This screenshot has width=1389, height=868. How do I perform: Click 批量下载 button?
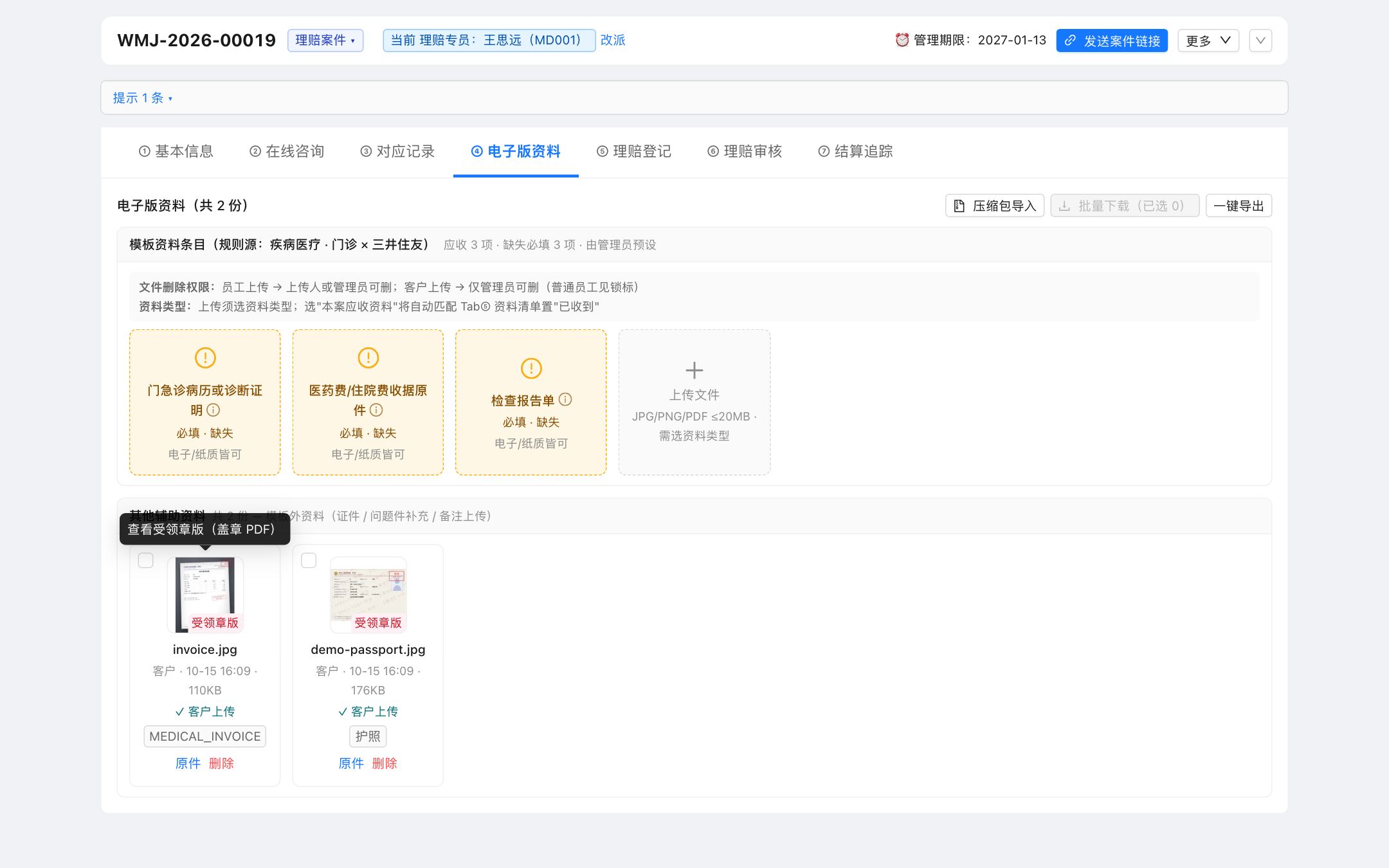[1125, 206]
